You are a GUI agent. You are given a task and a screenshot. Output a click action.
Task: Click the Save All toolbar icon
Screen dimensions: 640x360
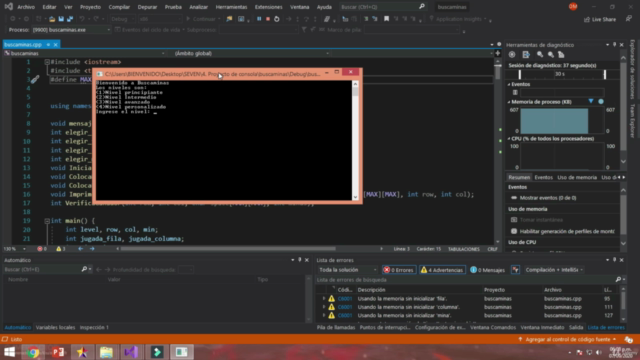click(70, 19)
